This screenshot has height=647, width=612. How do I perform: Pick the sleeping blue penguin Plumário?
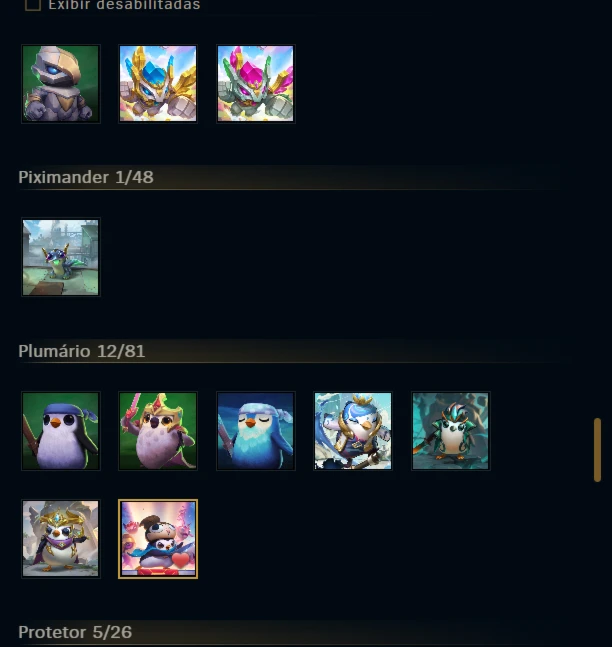[x=255, y=431]
